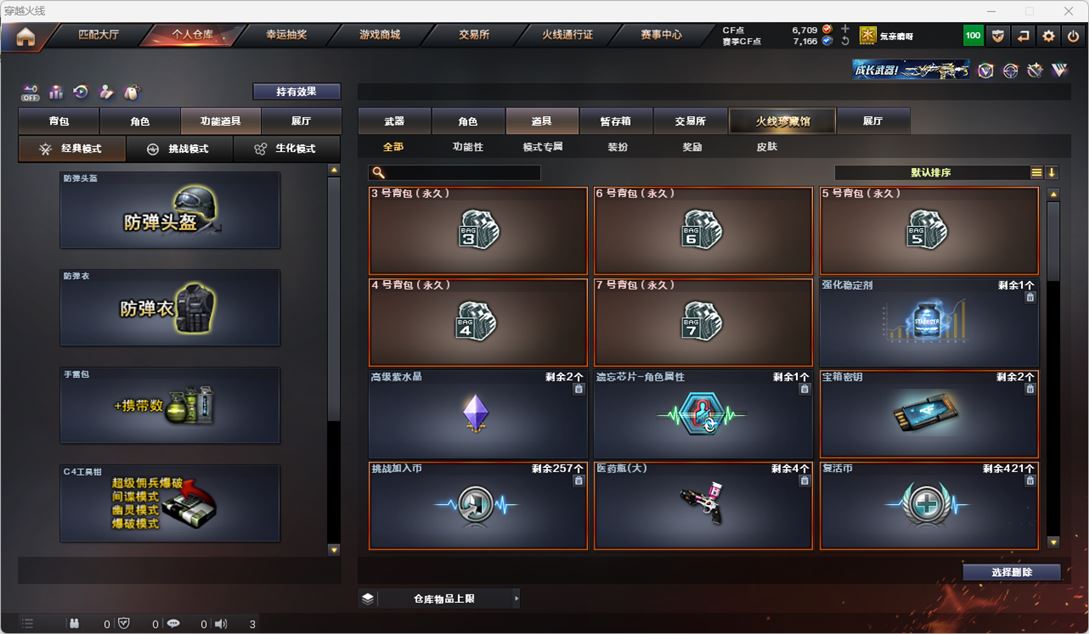Image resolution: width=1089 pixels, height=634 pixels.
Task: Click the 选择删除 button
Action: (x=1011, y=572)
